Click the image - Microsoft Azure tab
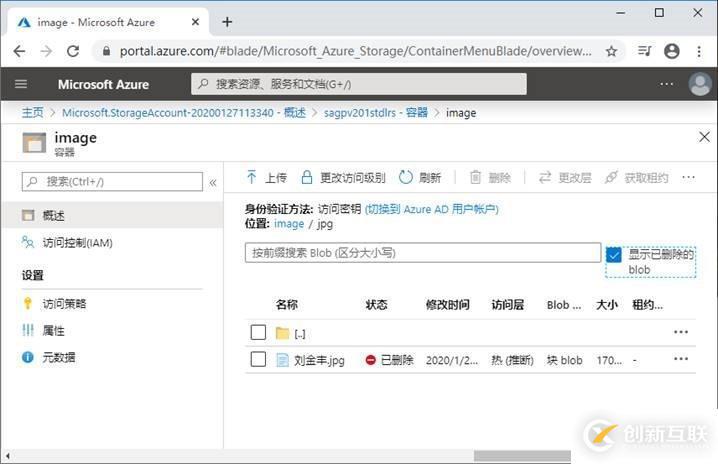The width and height of the screenshot is (718, 464). point(108,22)
